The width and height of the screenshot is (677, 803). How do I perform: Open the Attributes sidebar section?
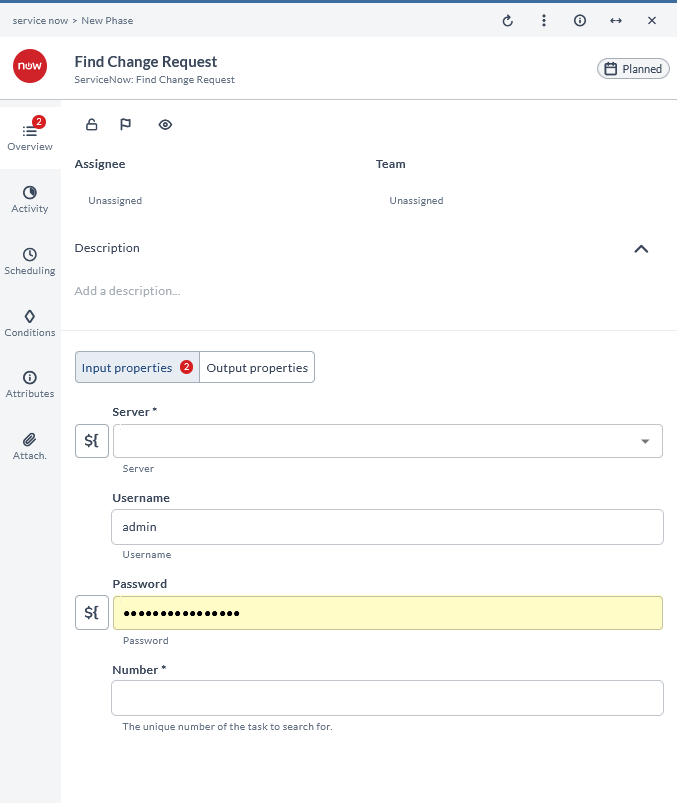(30, 383)
